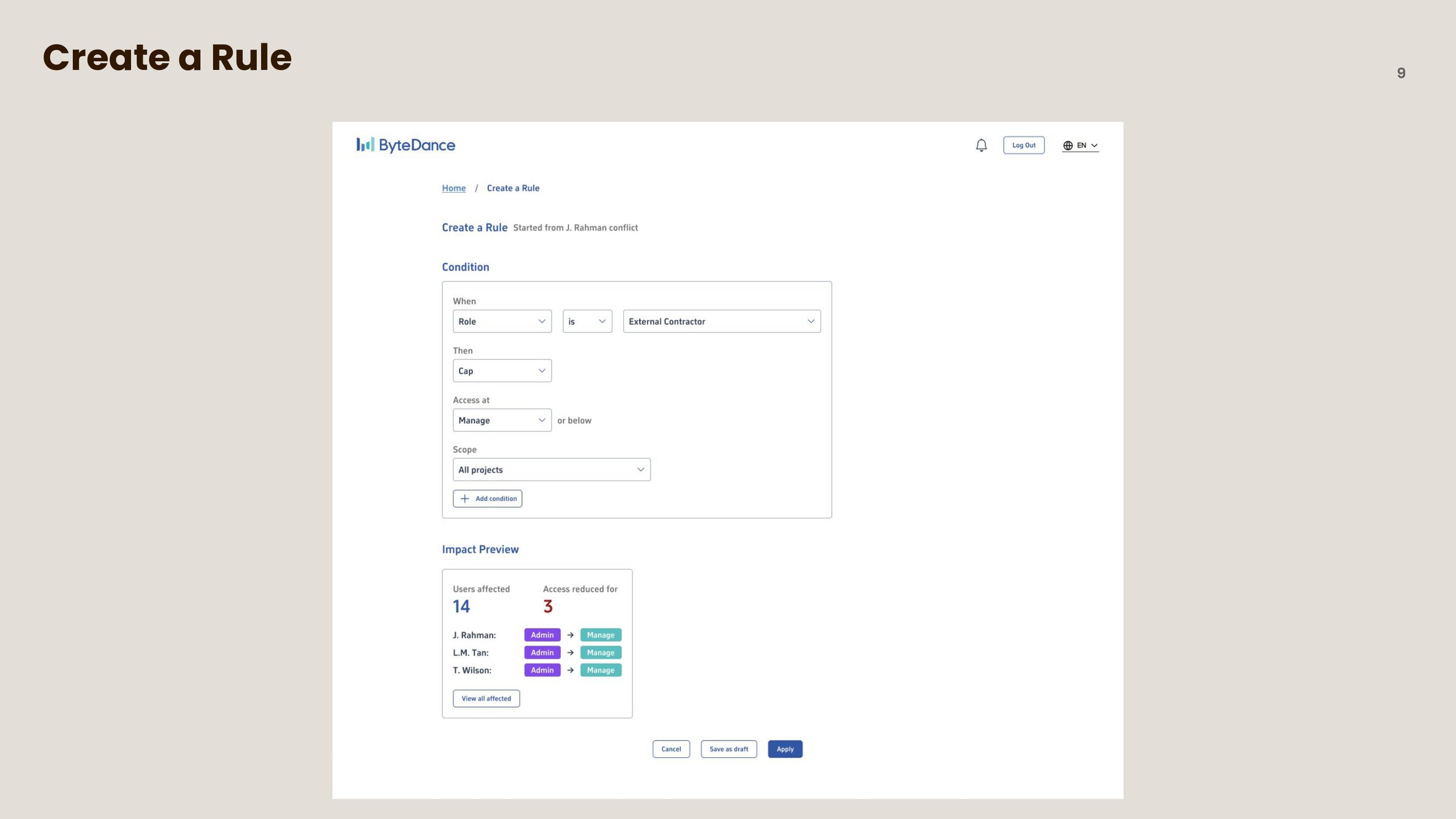
Task: Click the access reduced count 3
Action: click(x=548, y=607)
